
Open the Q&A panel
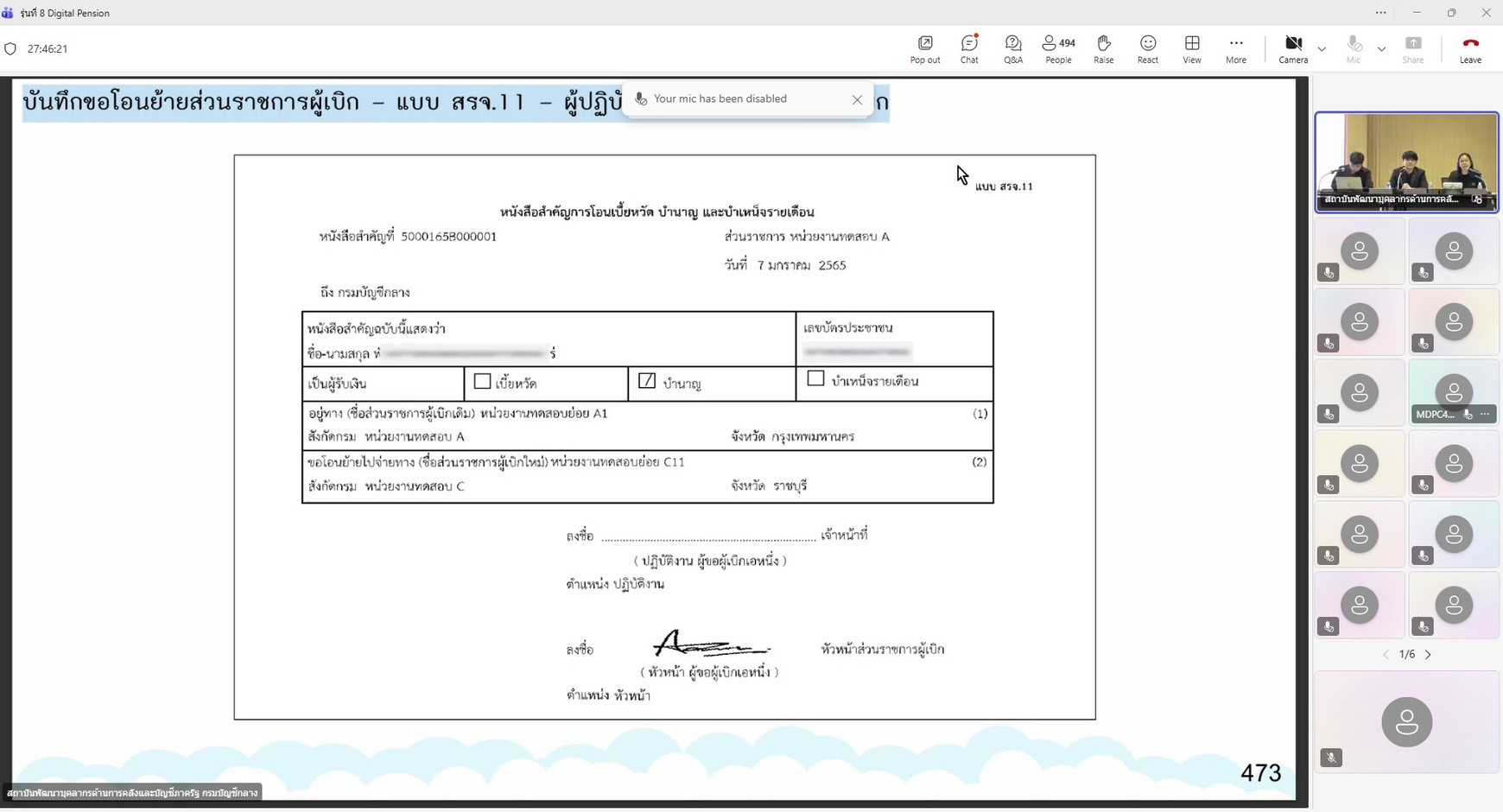click(1013, 48)
